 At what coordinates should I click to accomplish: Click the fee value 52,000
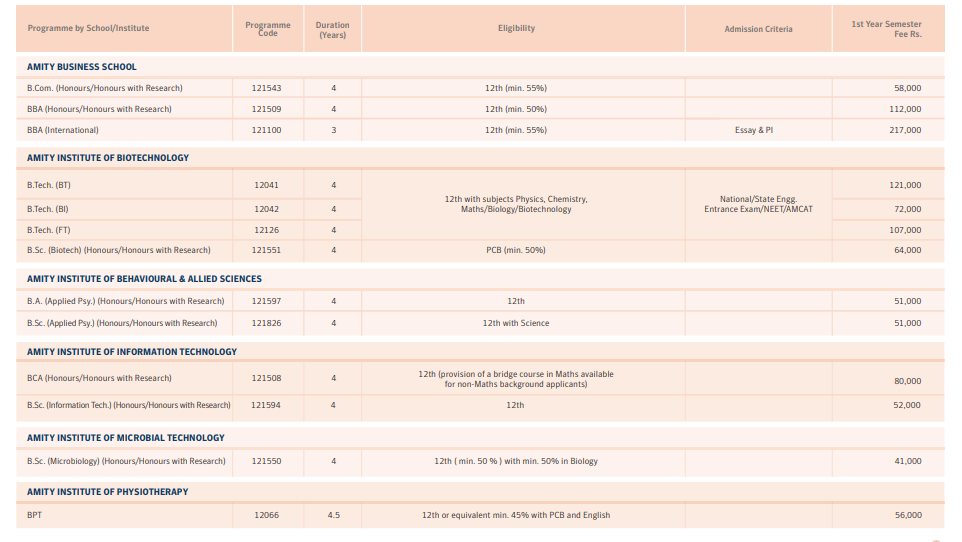[x=907, y=405]
